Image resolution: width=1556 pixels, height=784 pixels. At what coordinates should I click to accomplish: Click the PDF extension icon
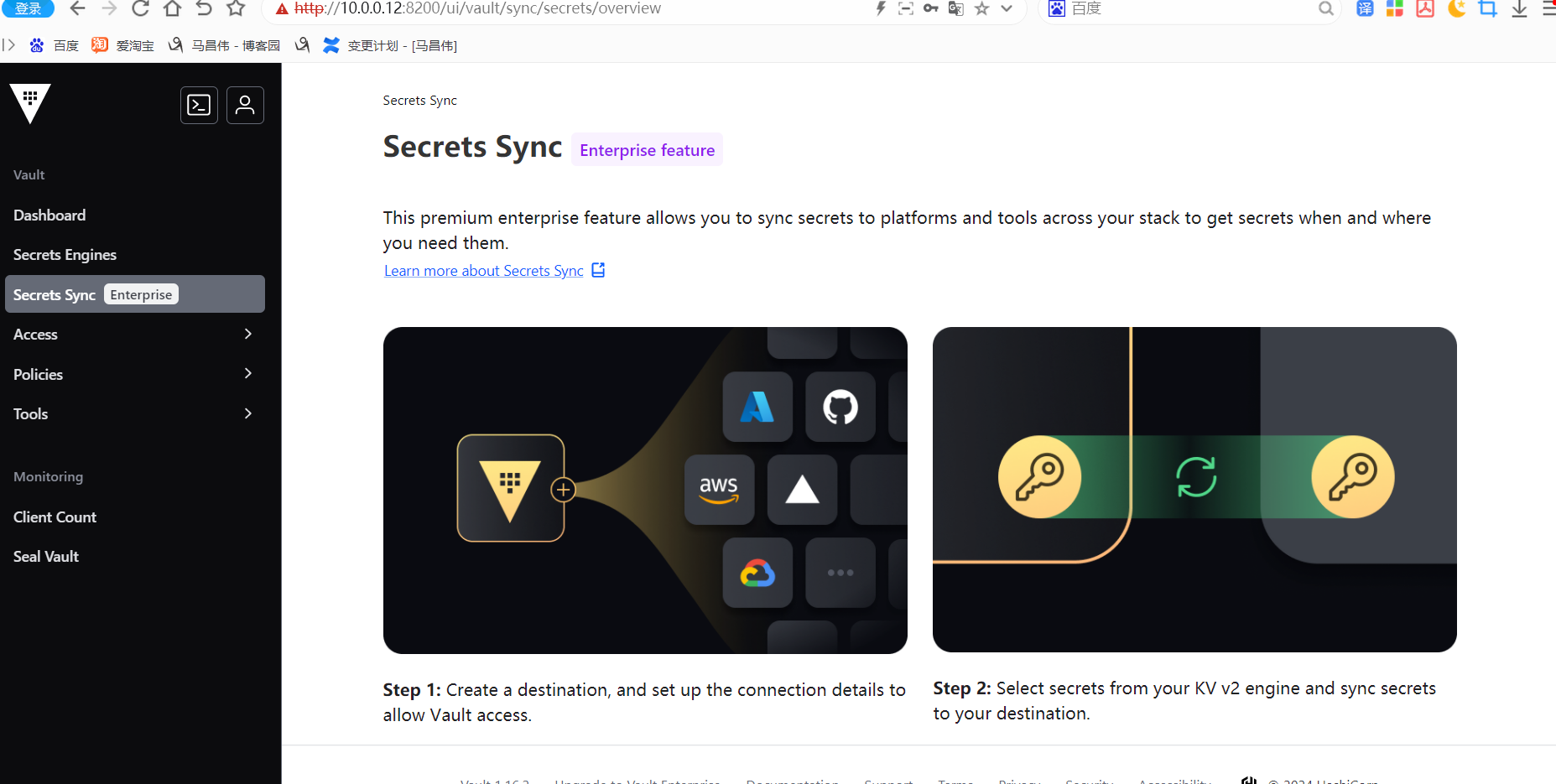1425,8
